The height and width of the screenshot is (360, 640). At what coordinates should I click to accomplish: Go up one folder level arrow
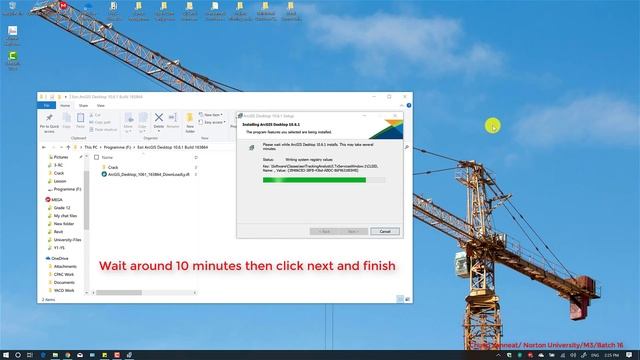coord(68,147)
